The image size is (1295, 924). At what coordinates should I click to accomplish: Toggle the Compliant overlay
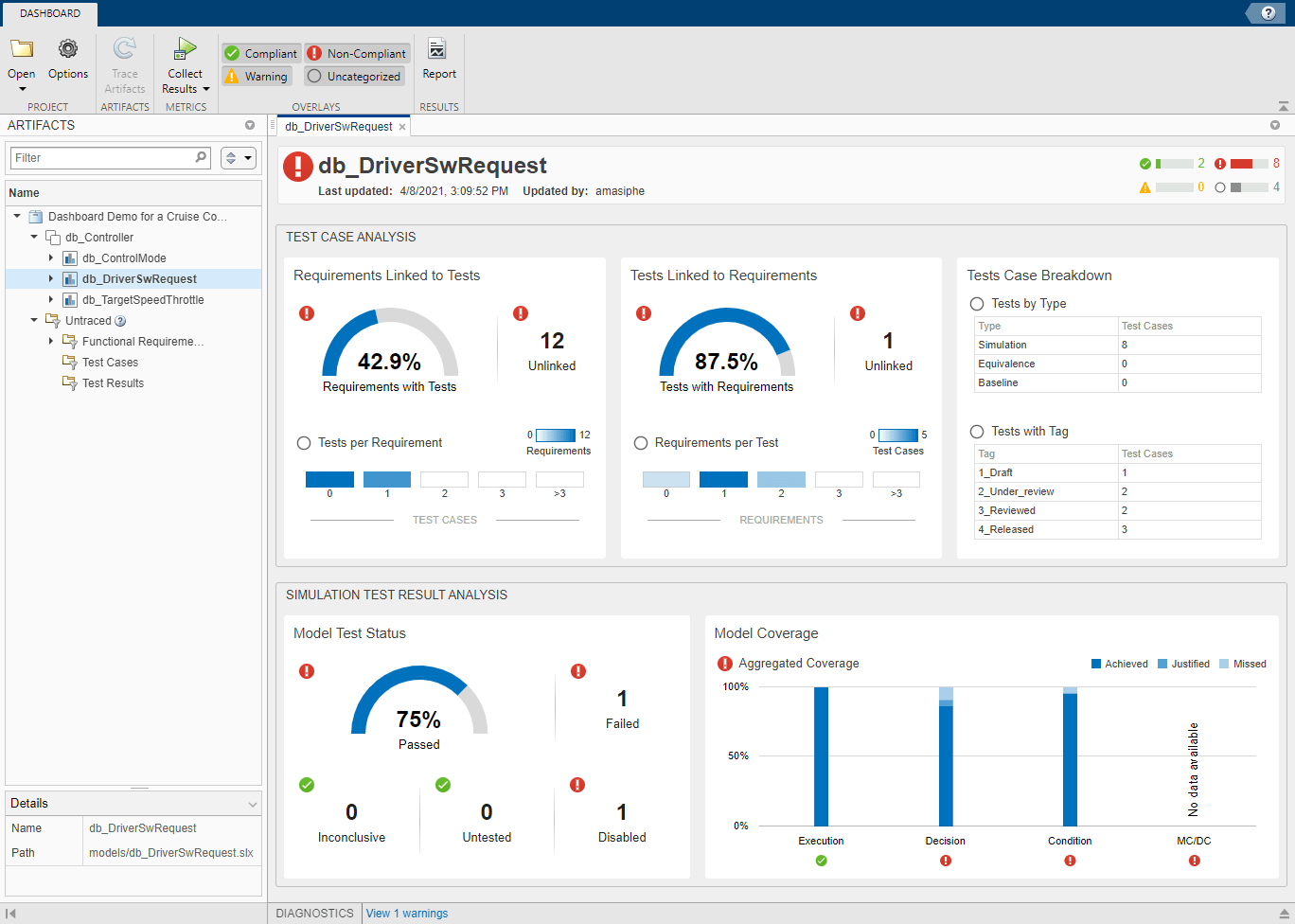(261, 54)
